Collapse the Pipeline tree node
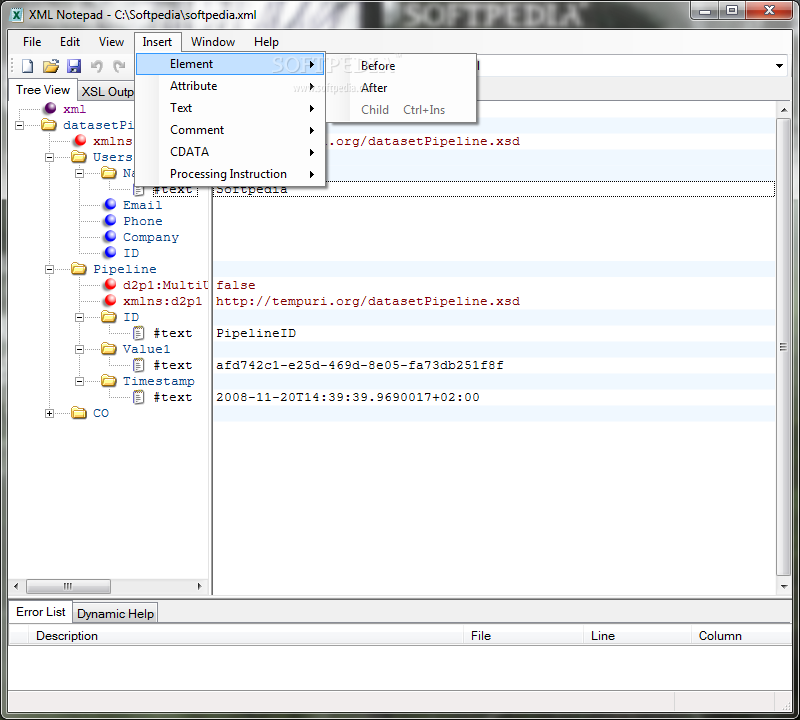 (49, 269)
